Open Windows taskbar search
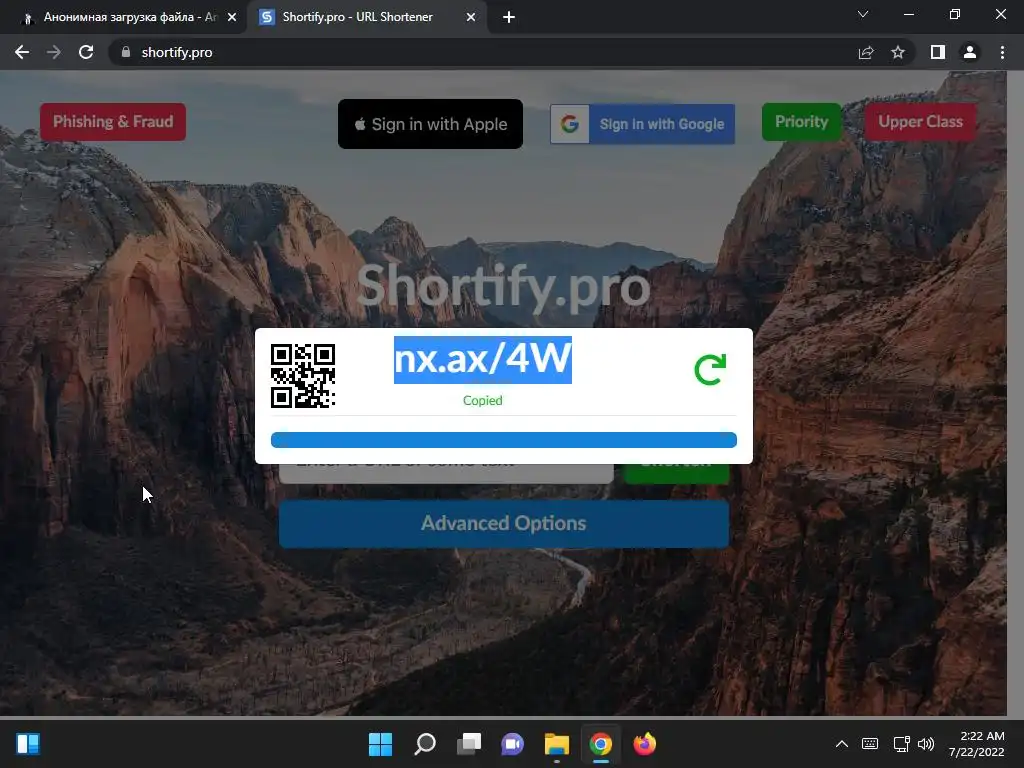This screenshot has height=768, width=1024. coord(424,744)
